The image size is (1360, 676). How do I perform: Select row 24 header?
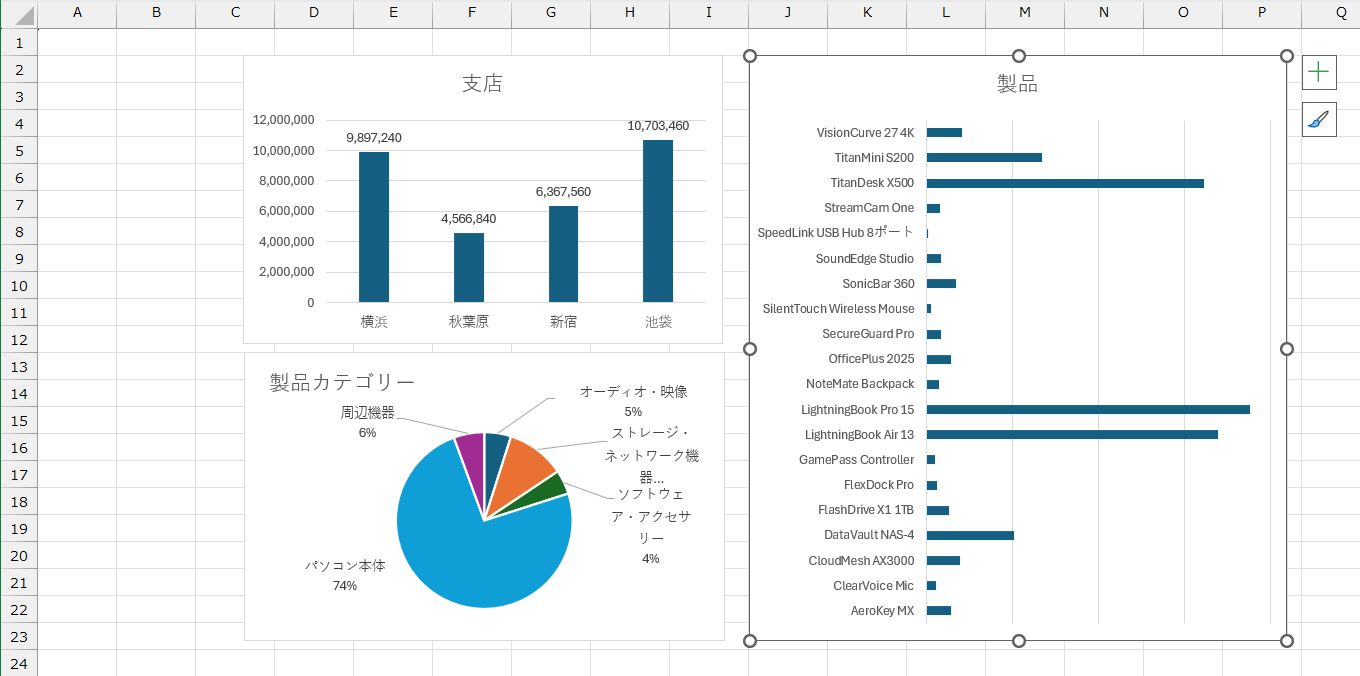[x=19, y=663]
